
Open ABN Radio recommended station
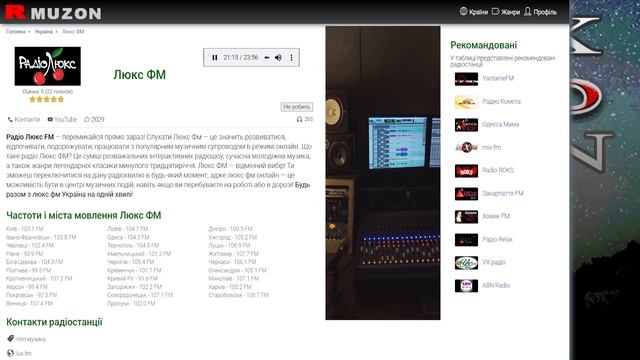tap(496, 286)
